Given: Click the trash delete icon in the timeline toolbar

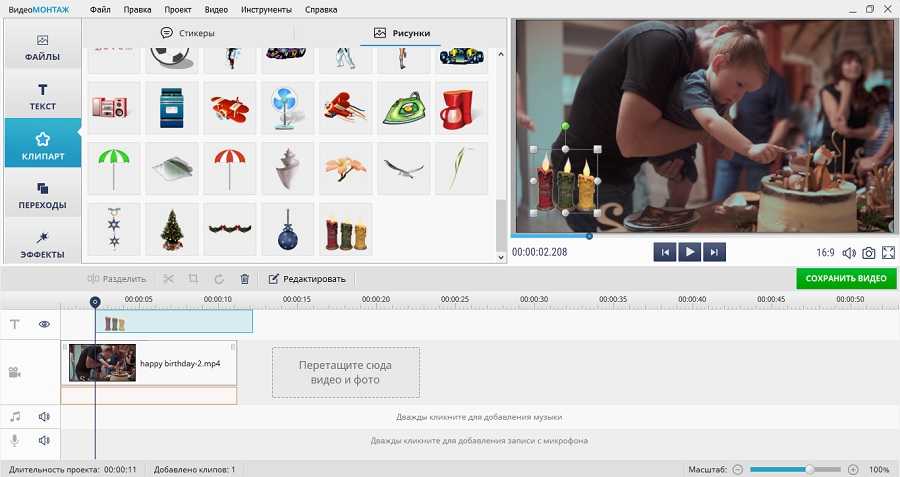Looking at the screenshot, I should (244, 278).
